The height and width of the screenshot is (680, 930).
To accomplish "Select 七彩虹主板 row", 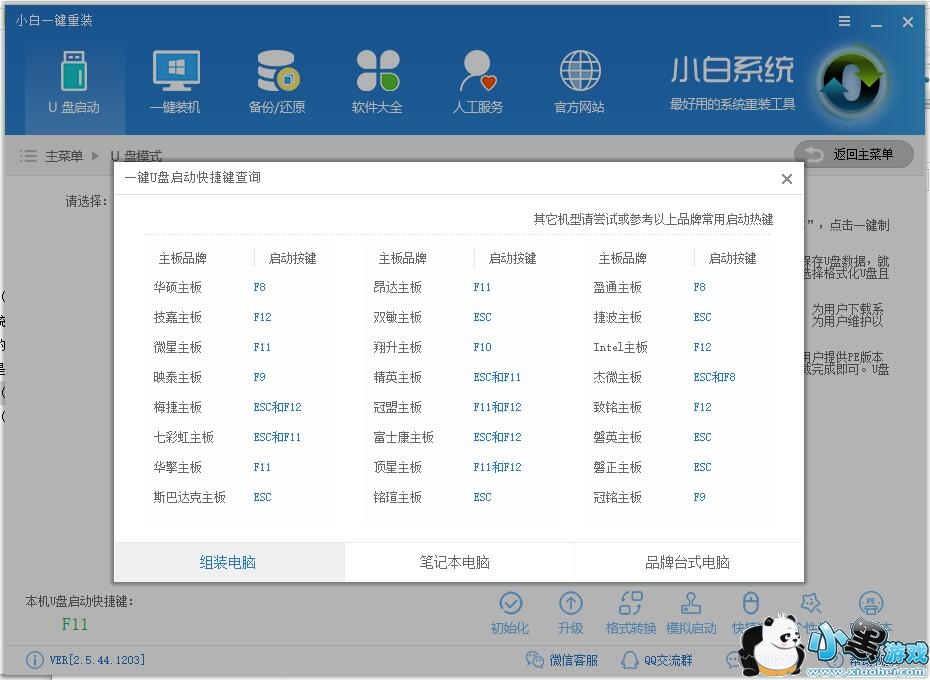I will coord(237,437).
